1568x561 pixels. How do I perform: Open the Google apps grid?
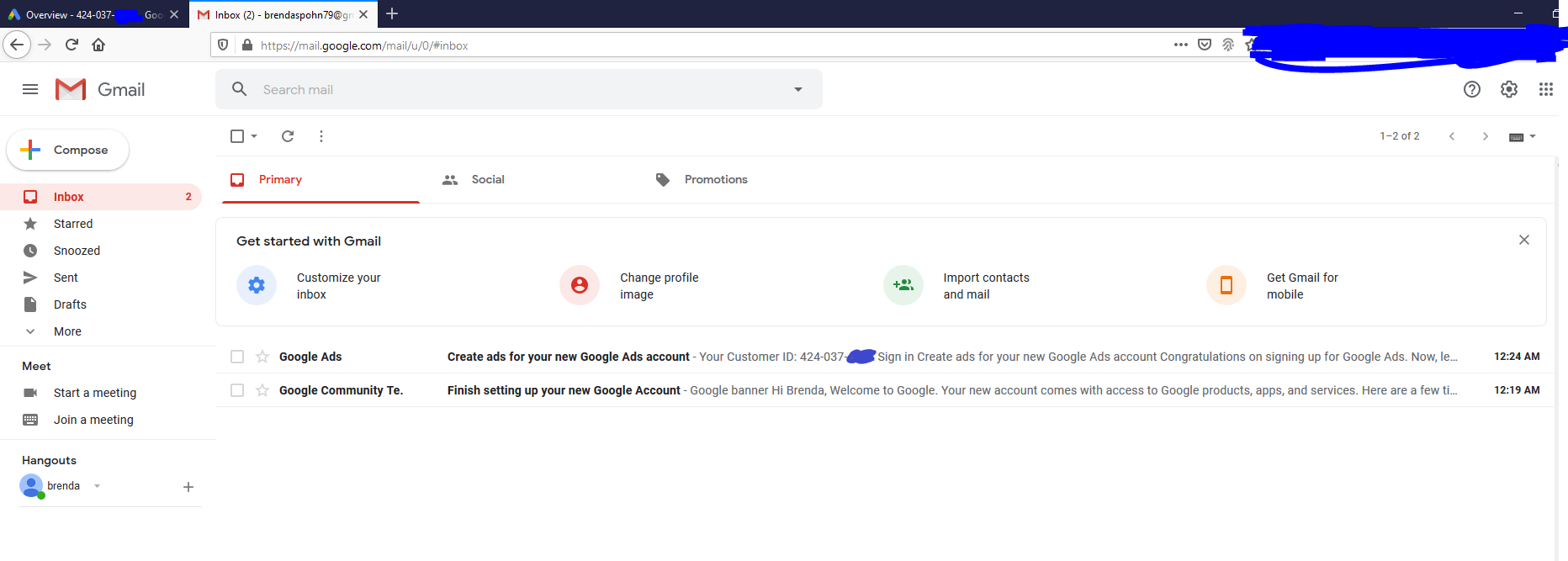point(1546,89)
